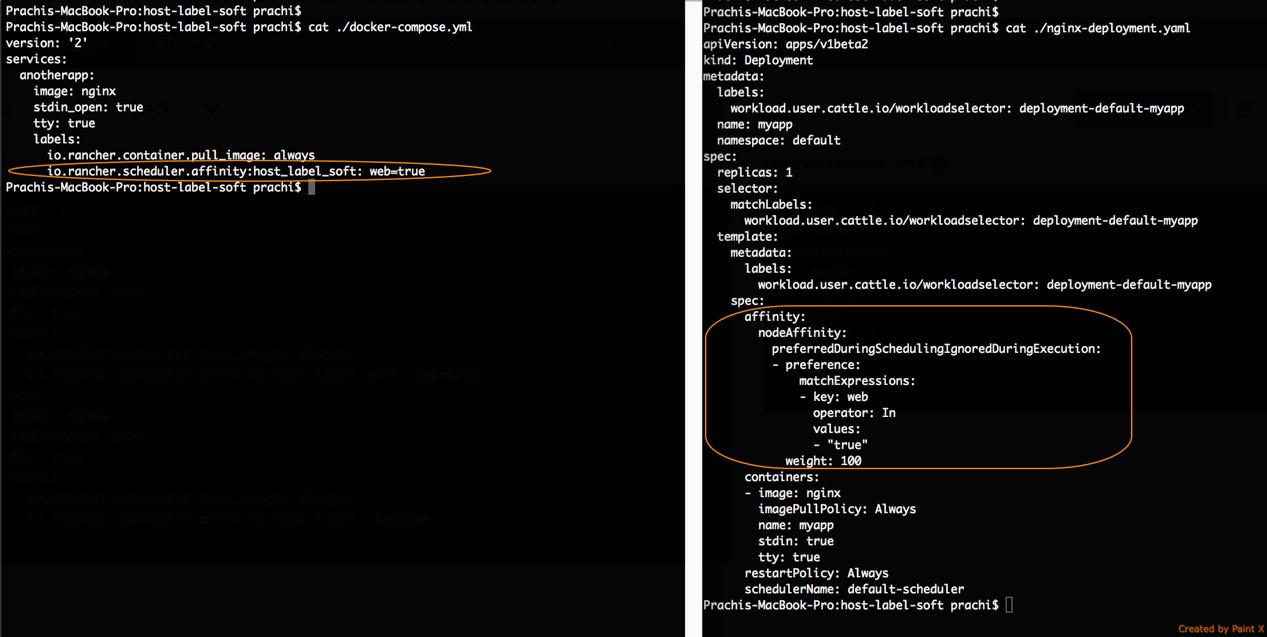Click 'io.rancher.container.pull_image: always' label
Viewport: 1267px width, 637px height.
coord(181,155)
